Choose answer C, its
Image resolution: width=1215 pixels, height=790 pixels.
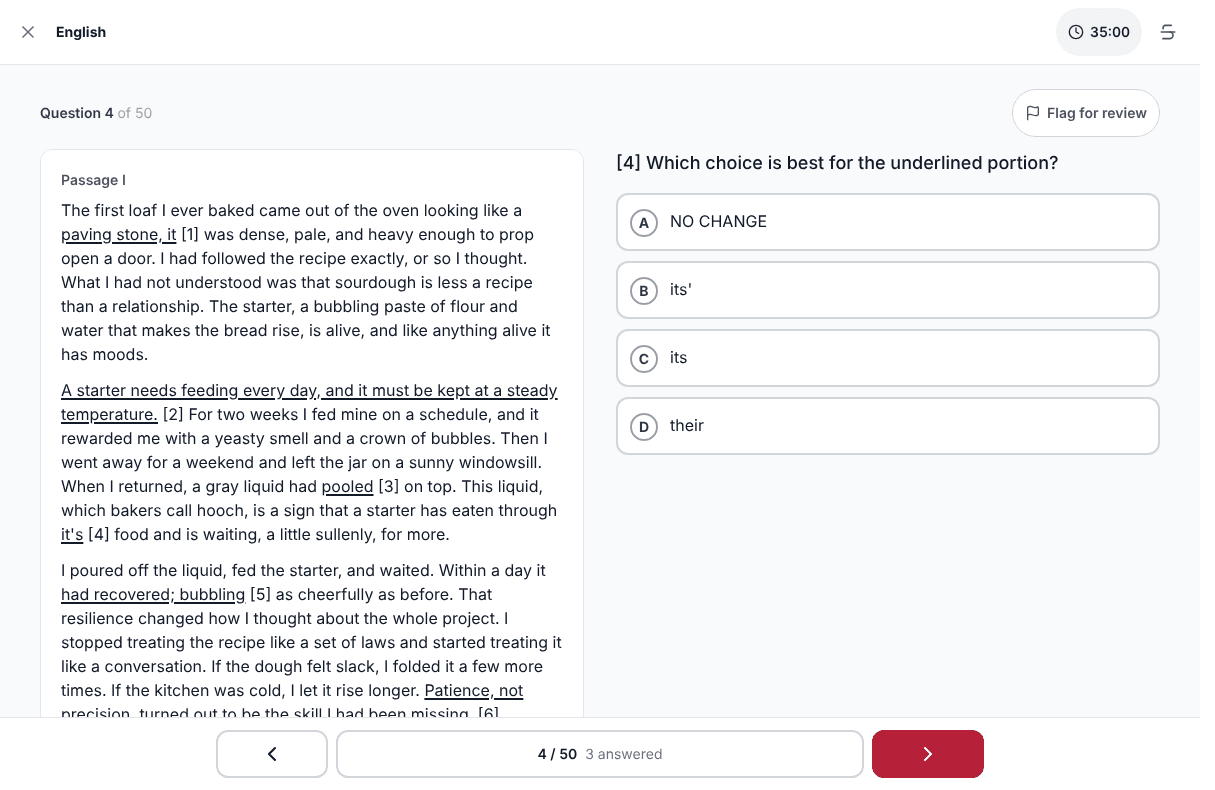coord(888,358)
